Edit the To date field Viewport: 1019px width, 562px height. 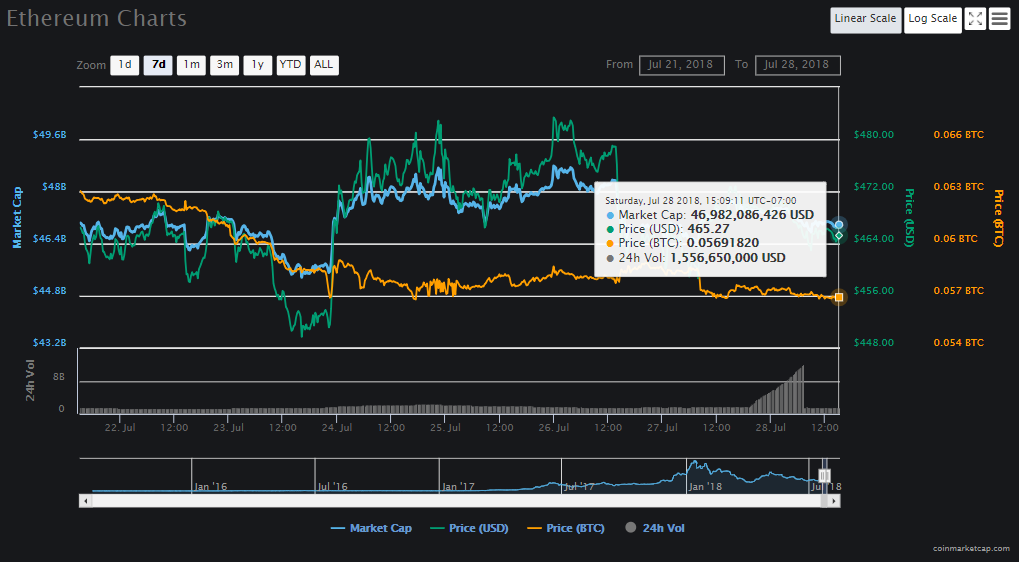click(797, 65)
